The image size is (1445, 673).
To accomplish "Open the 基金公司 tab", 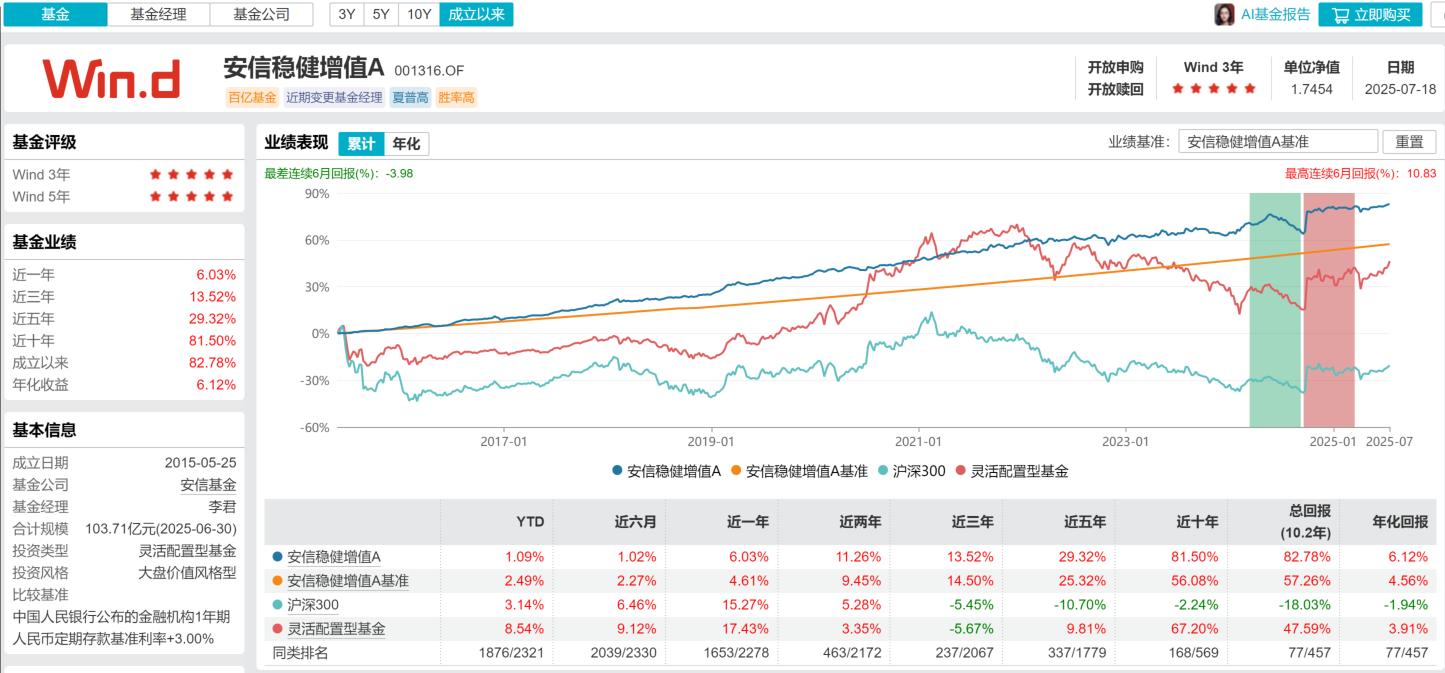I will 262,14.
